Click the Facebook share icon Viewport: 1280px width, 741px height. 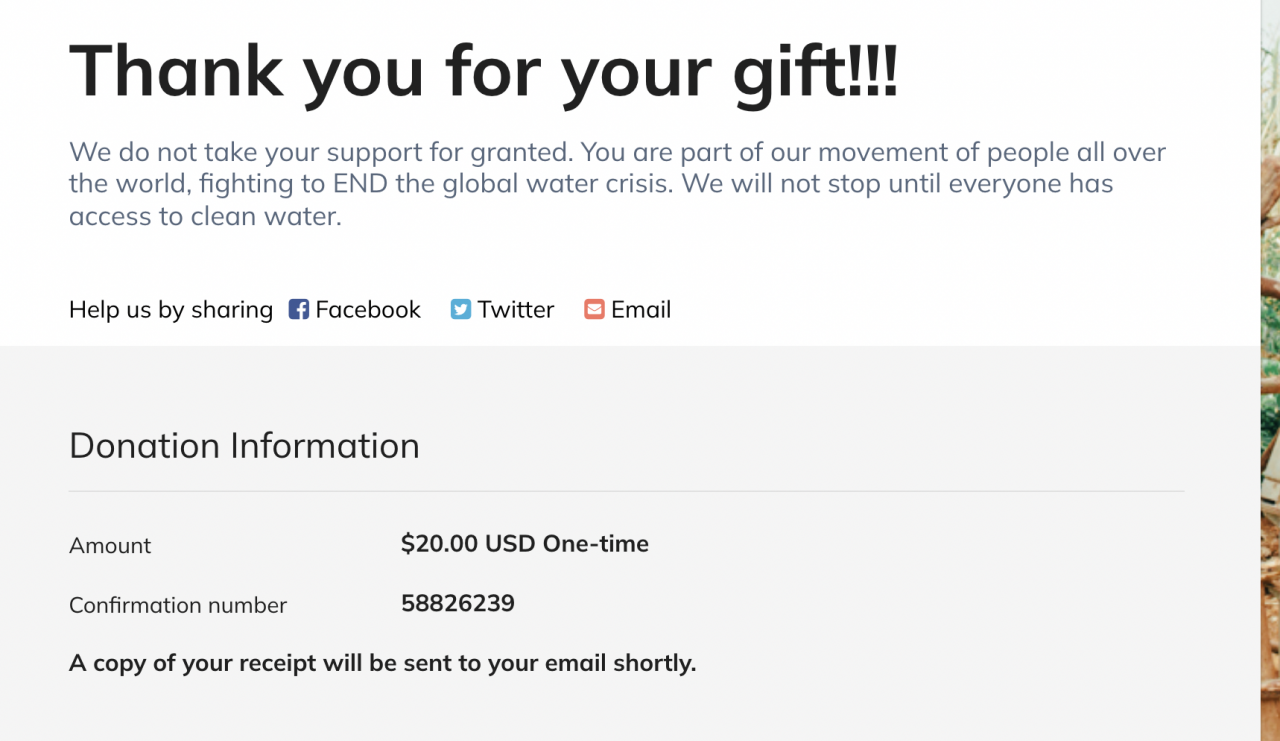(x=298, y=310)
